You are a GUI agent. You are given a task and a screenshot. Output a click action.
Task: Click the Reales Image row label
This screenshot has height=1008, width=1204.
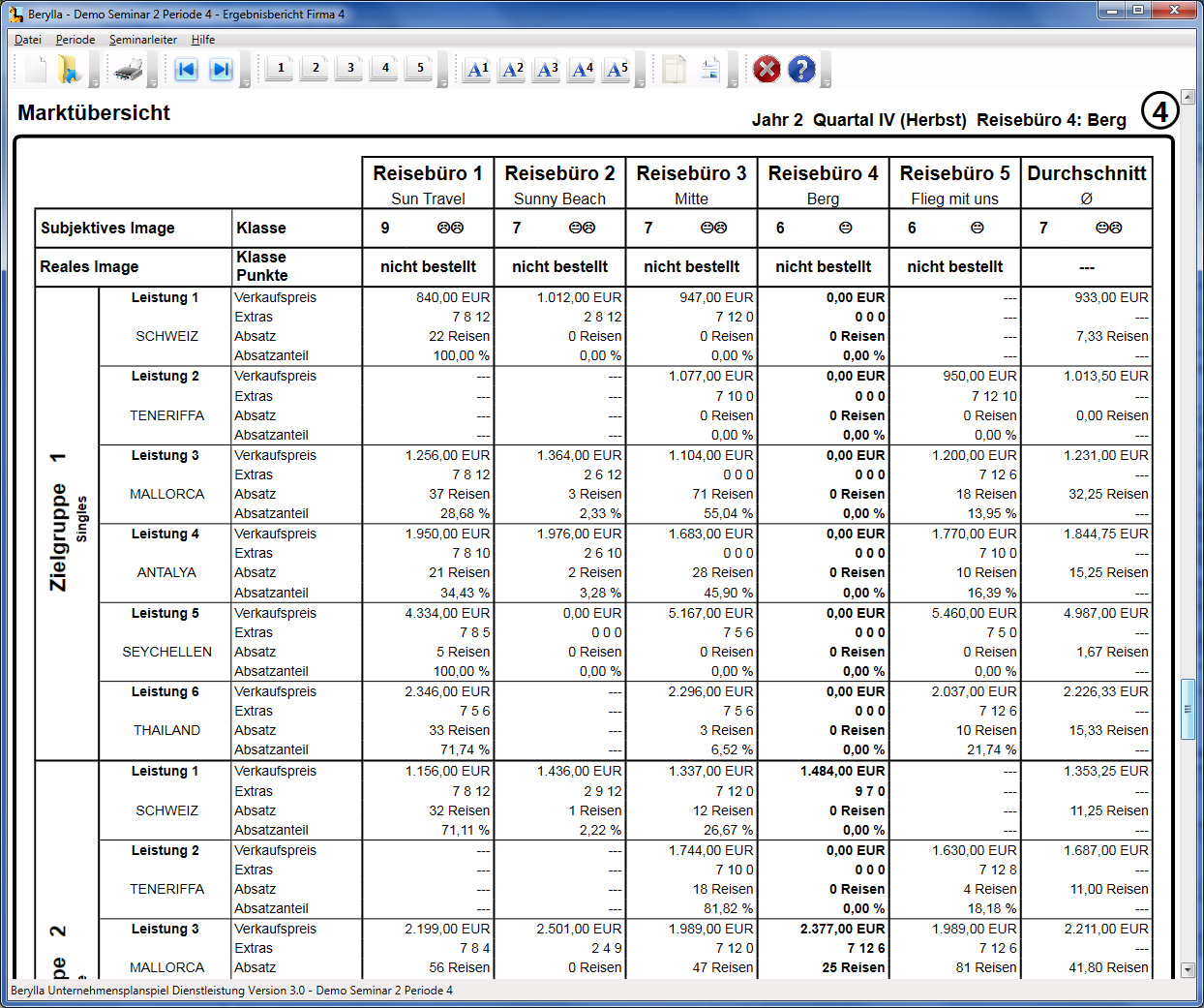pos(89,266)
